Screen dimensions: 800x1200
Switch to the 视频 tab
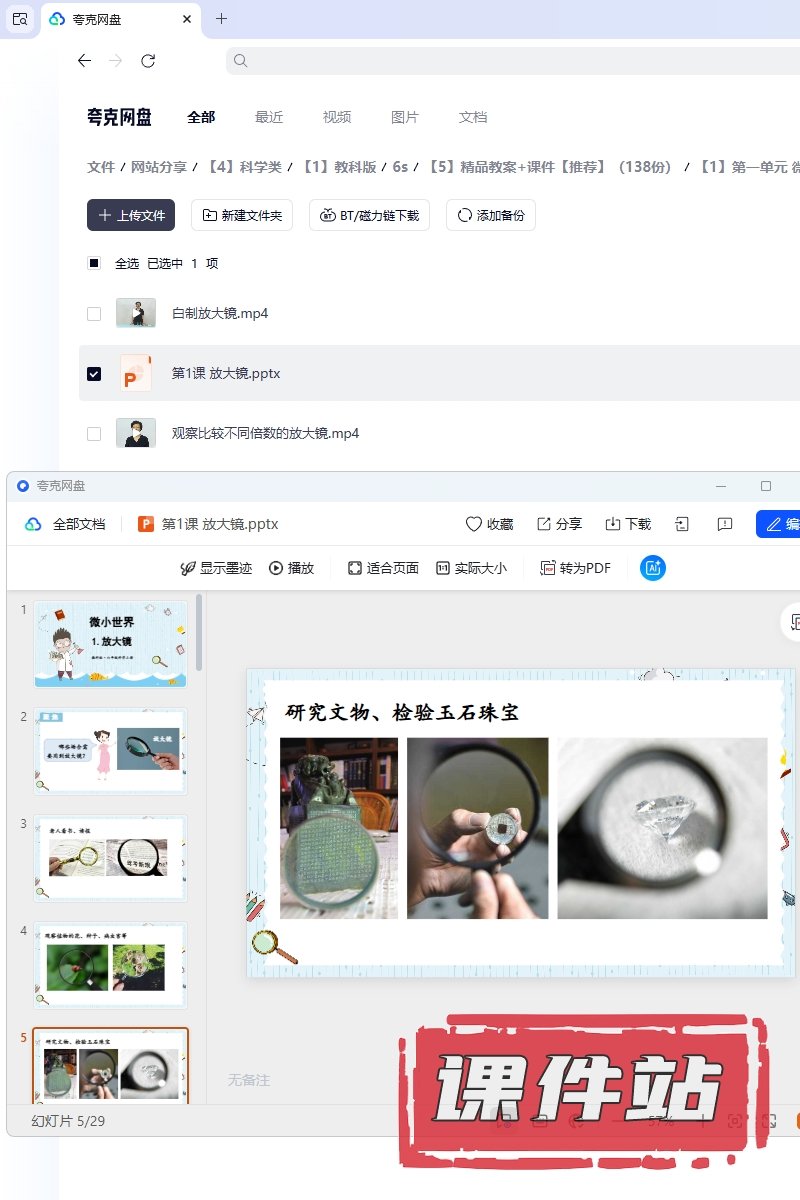click(x=337, y=117)
